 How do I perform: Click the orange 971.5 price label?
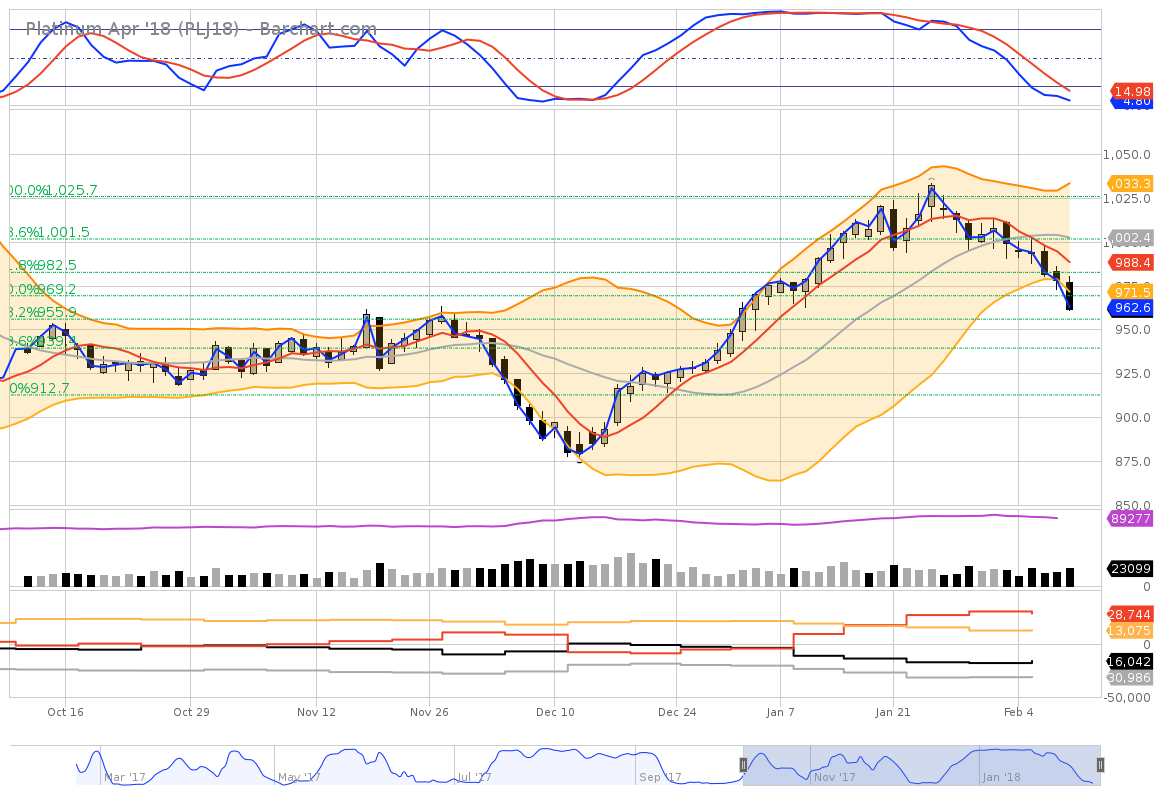(x=1132, y=292)
